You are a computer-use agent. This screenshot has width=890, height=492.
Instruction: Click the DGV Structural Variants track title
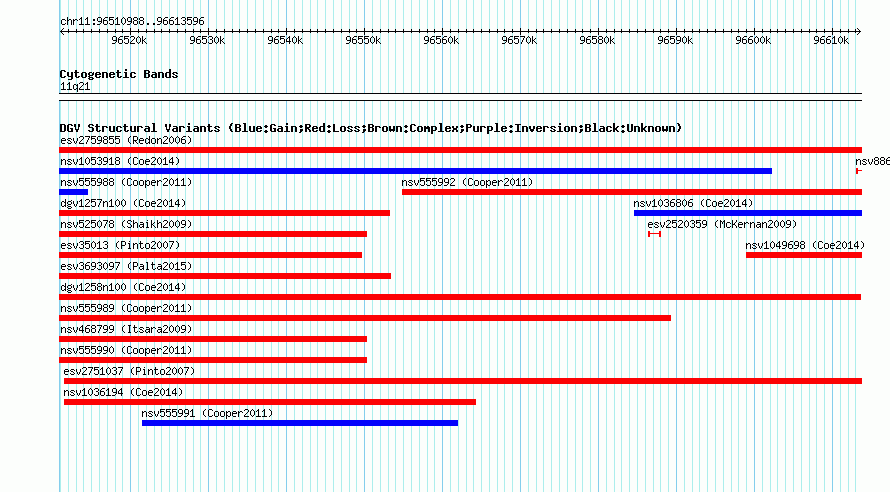tap(371, 128)
